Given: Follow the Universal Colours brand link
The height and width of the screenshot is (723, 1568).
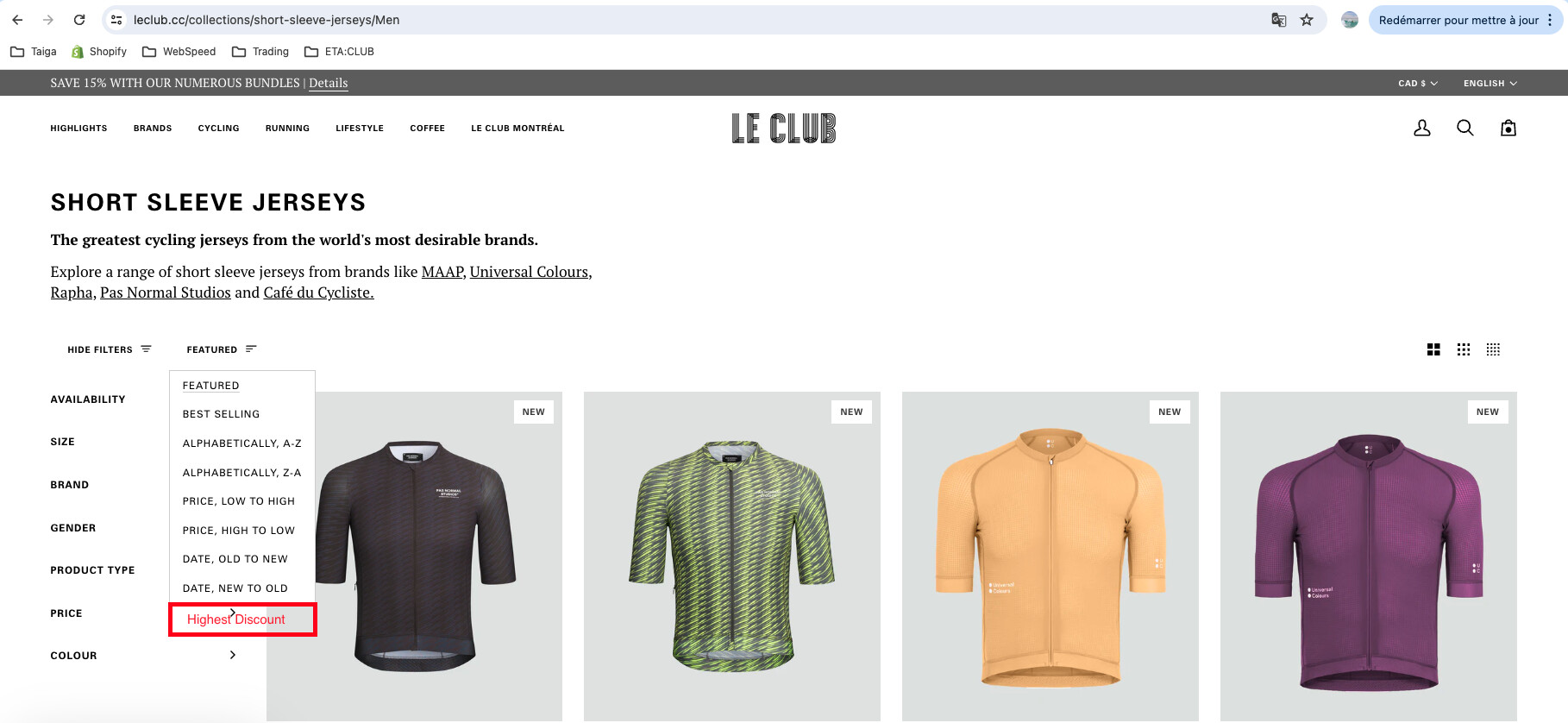Looking at the screenshot, I should [x=530, y=272].
